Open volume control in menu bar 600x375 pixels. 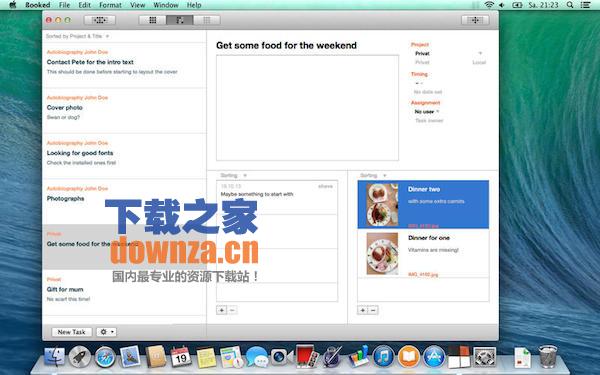pos(502,5)
